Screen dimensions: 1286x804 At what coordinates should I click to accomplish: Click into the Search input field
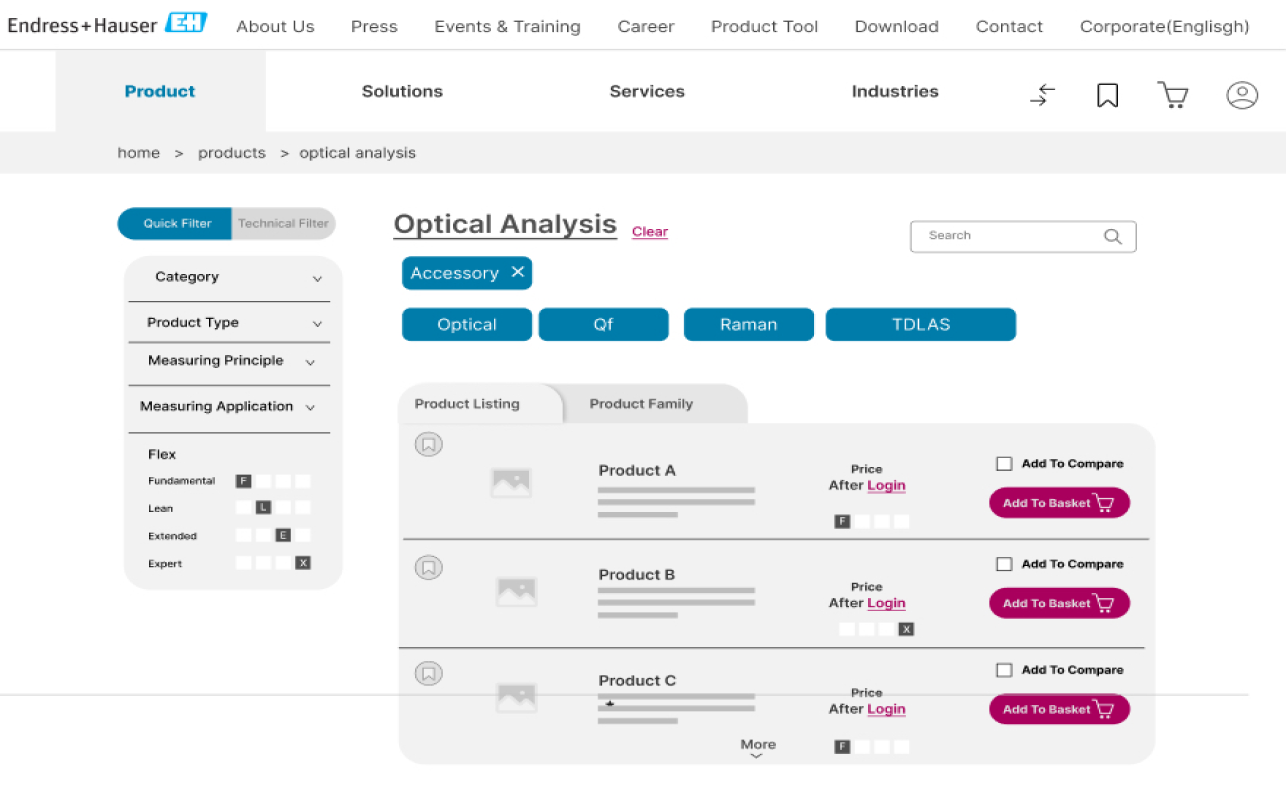(x=1005, y=236)
